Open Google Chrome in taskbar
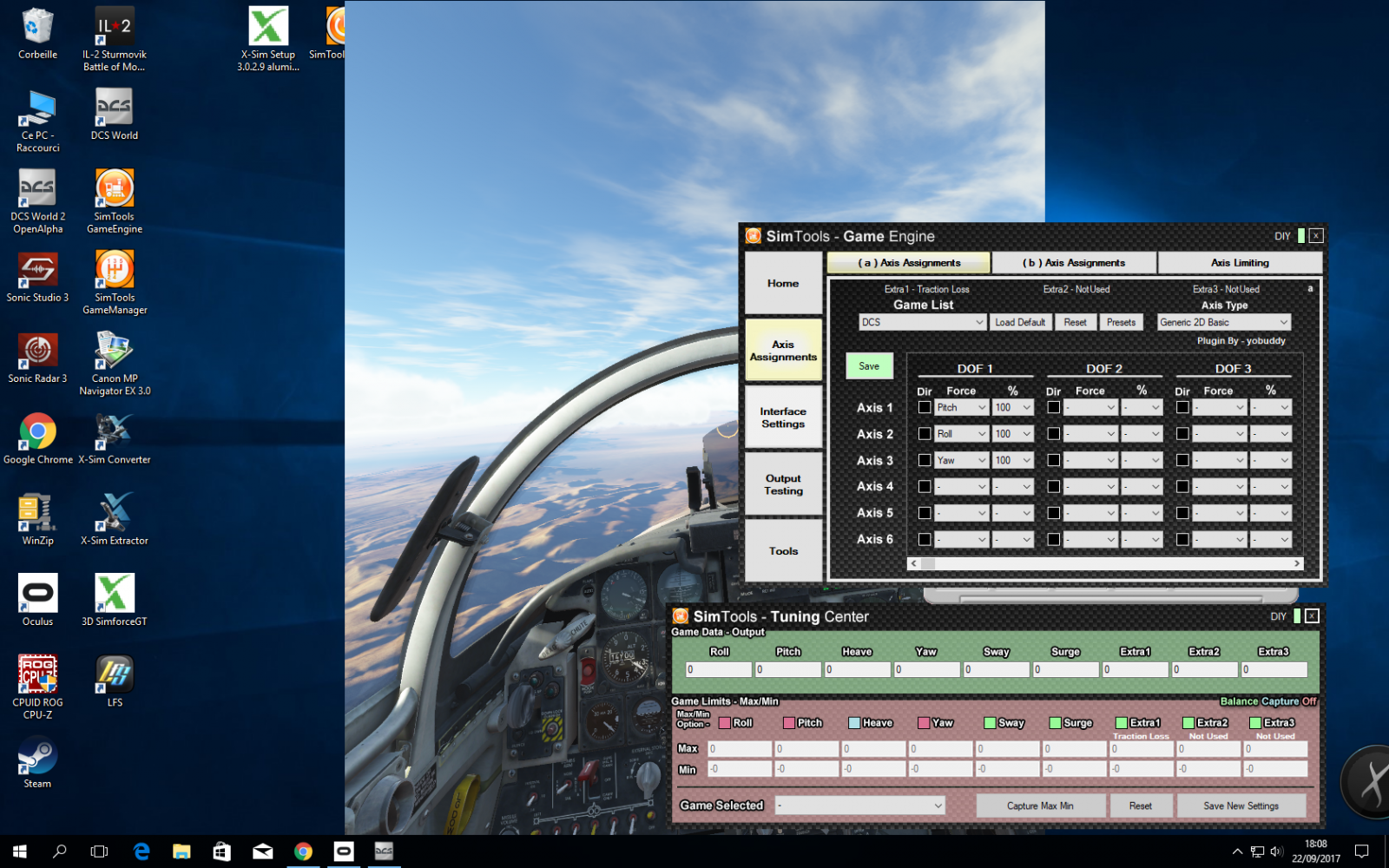Screen dimensions: 1389x868 pyautogui.click(x=303, y=852)
